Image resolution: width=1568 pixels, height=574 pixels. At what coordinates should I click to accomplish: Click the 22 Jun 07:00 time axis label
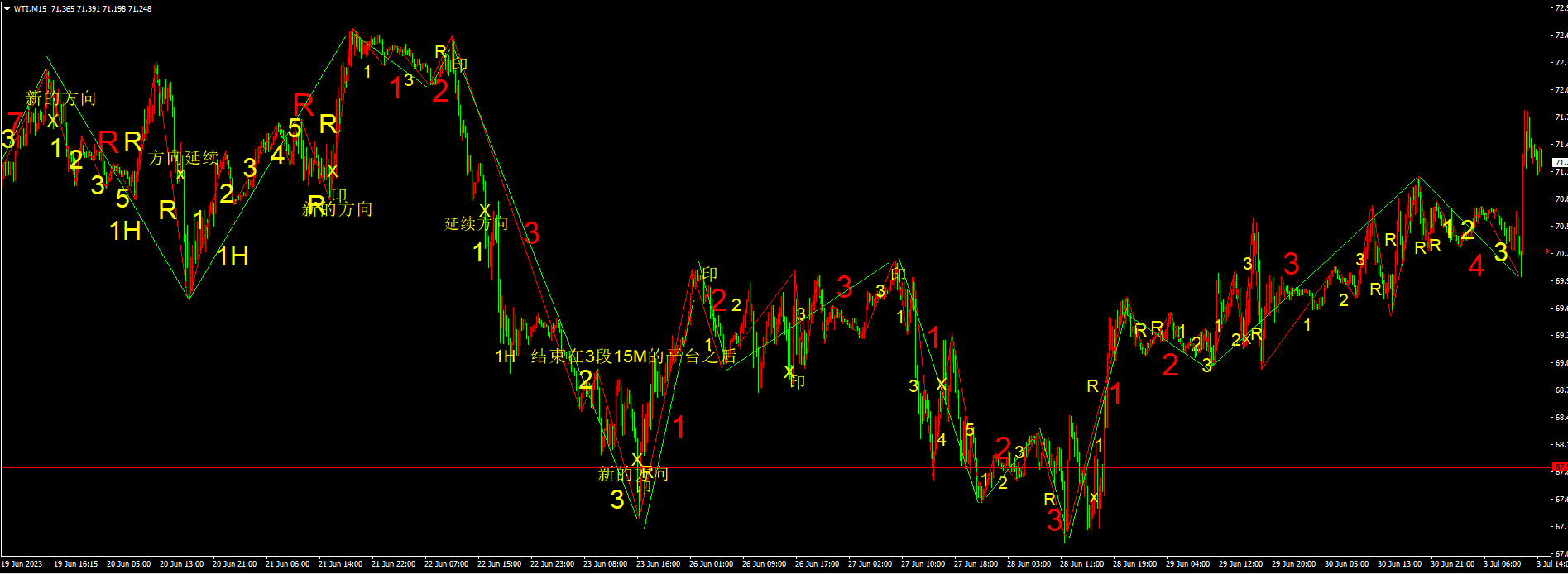pos(447,564)
